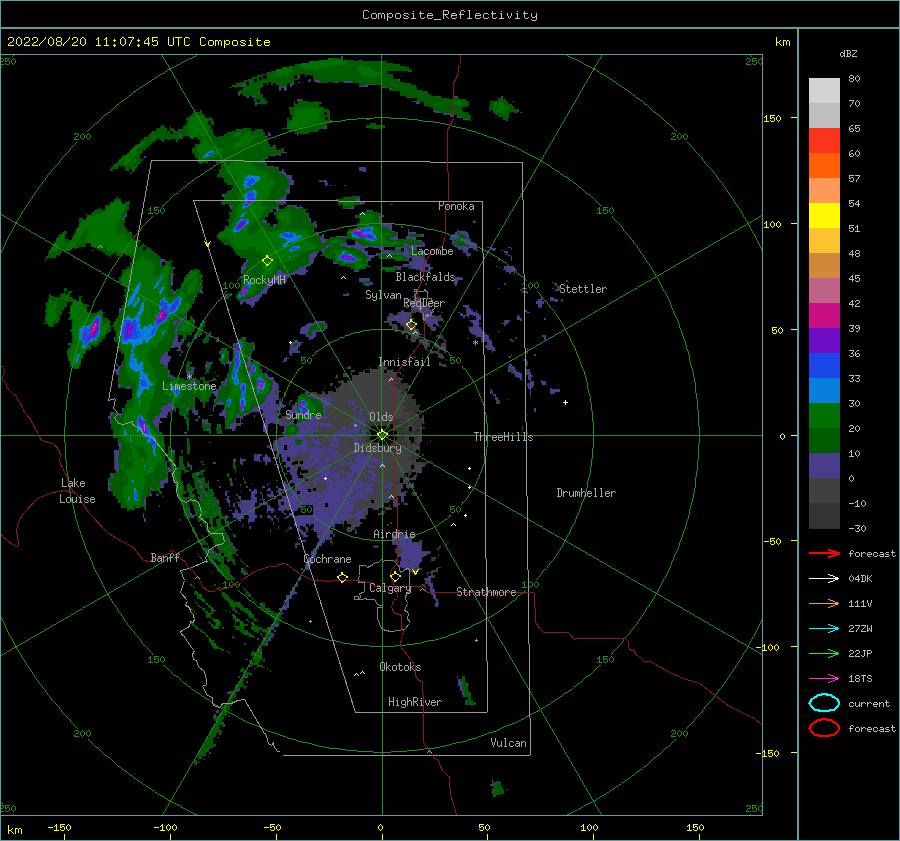Click the Airdrie label
The image size is (900, 841).
(x=394, y=534)
